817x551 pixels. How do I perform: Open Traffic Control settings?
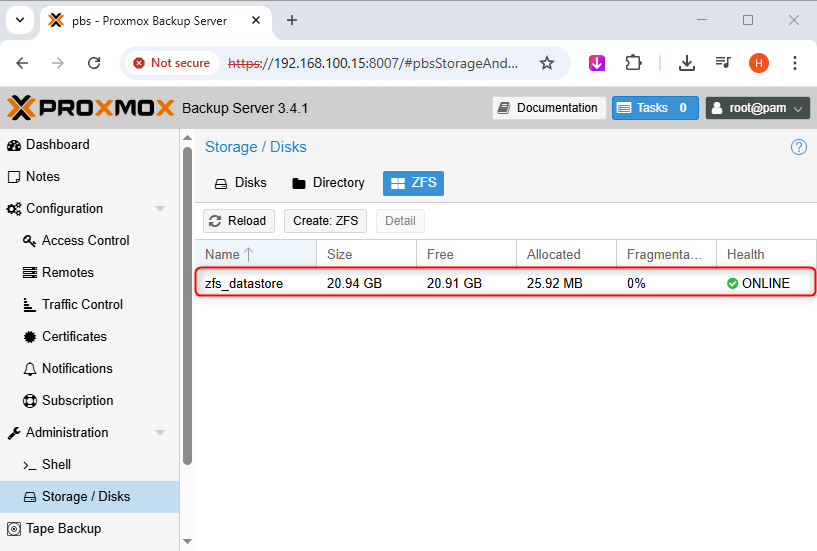point(82,304)
